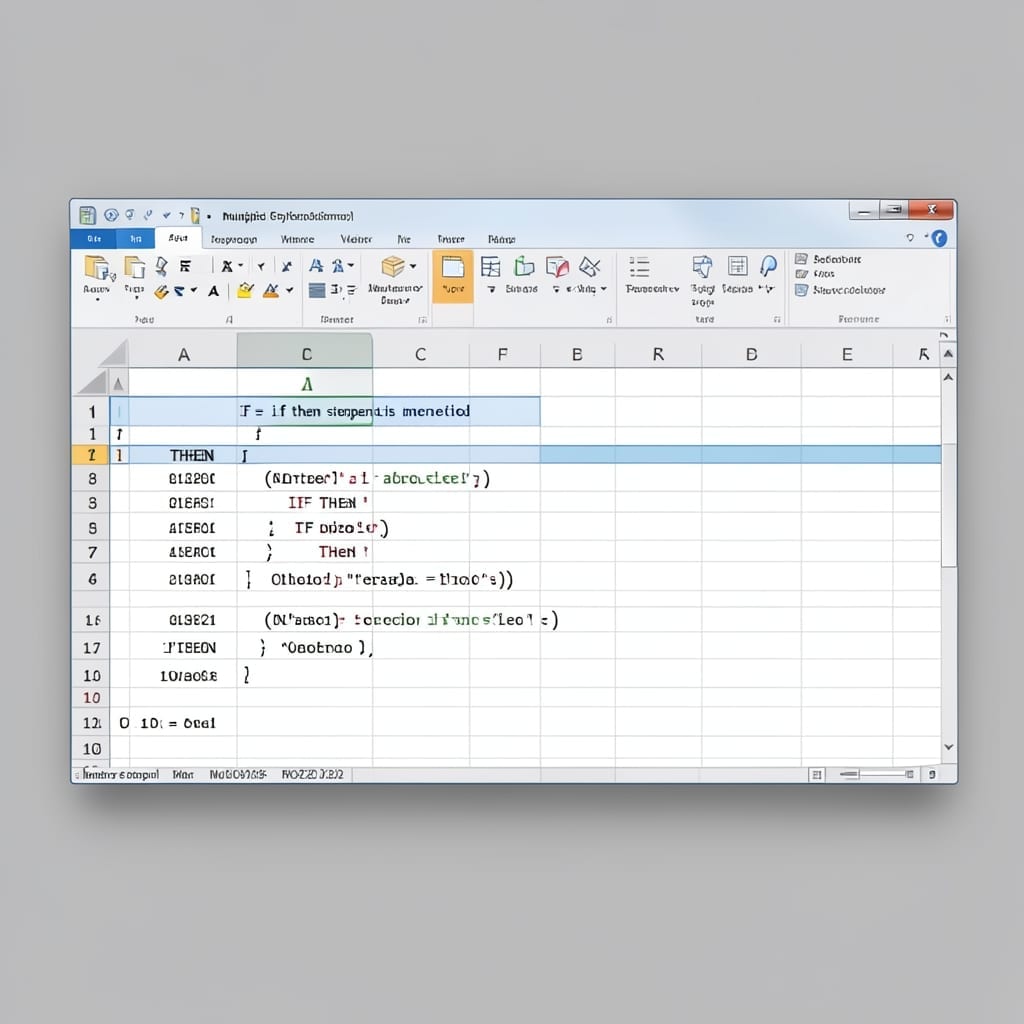Click the second item in right ribbon list
Viewport: 1024px width, 1024px height.
coord(815,274)
